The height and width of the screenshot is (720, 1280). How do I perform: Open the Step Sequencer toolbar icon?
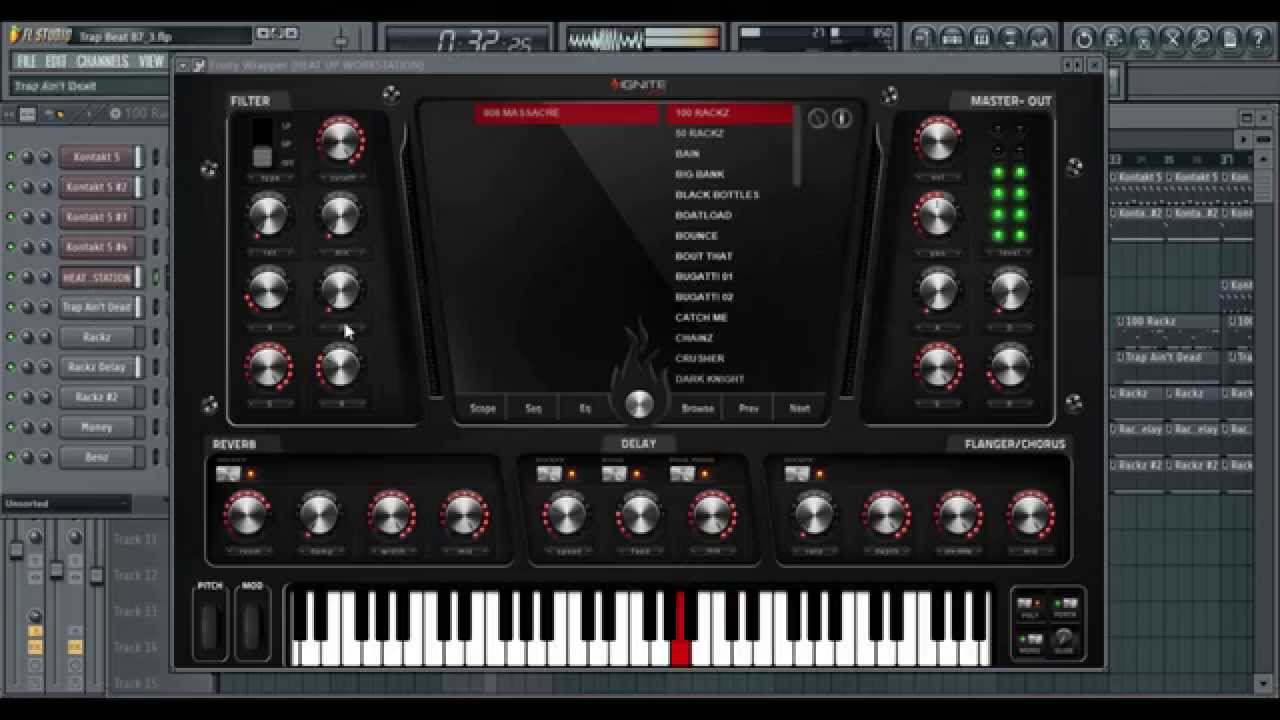pos(952,39)
